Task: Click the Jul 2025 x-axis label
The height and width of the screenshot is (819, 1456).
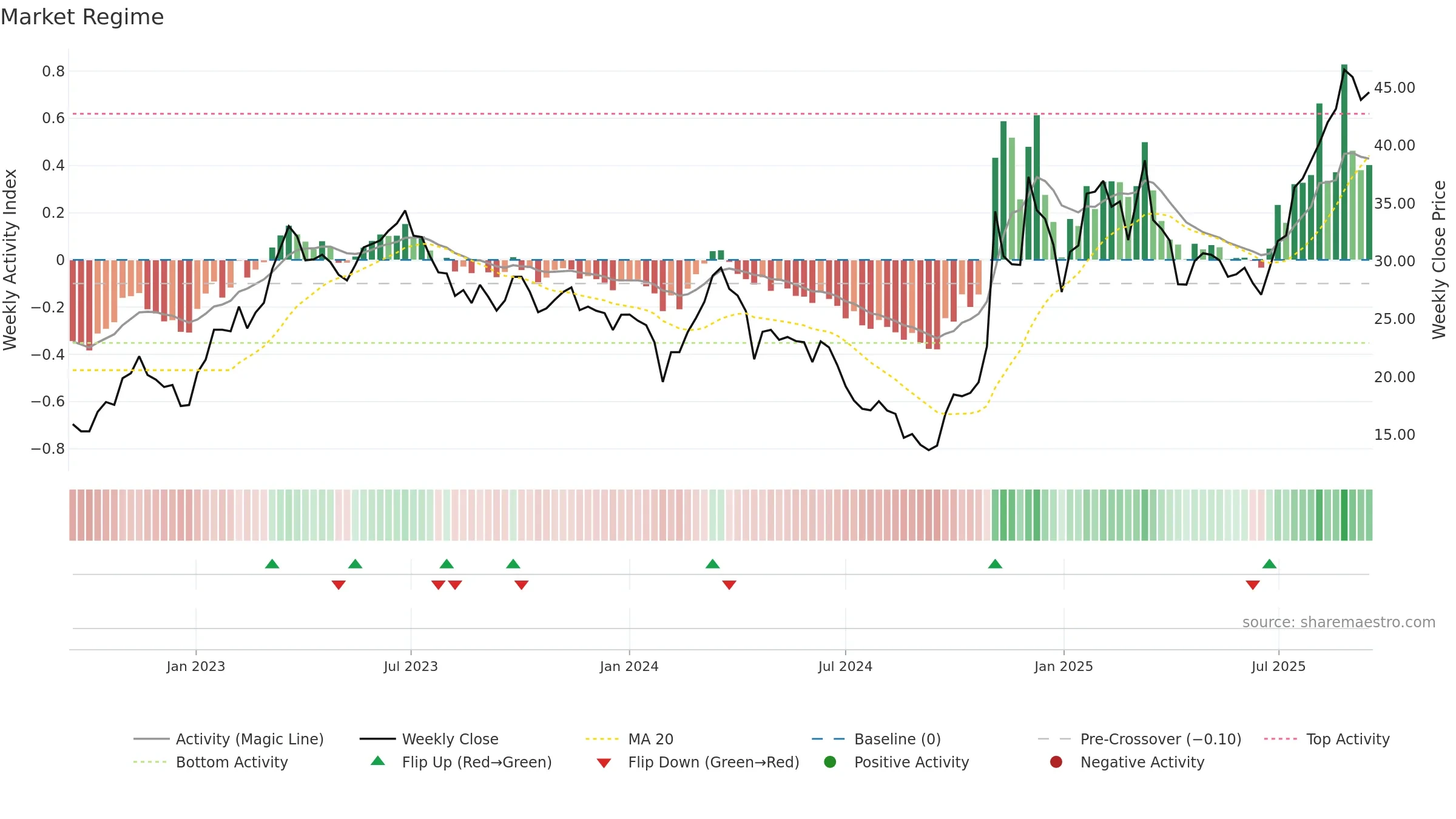Action: point(1278,667)
